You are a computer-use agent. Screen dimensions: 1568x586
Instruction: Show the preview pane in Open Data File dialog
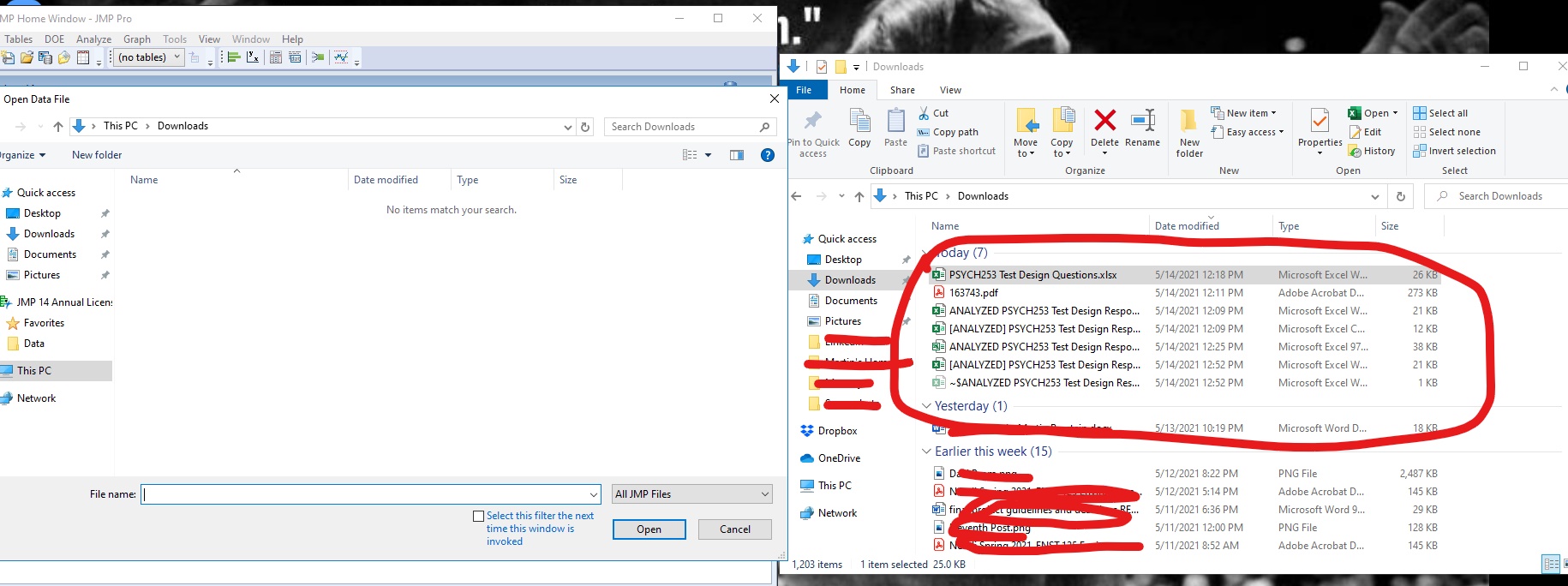click(x=737, y=155)
